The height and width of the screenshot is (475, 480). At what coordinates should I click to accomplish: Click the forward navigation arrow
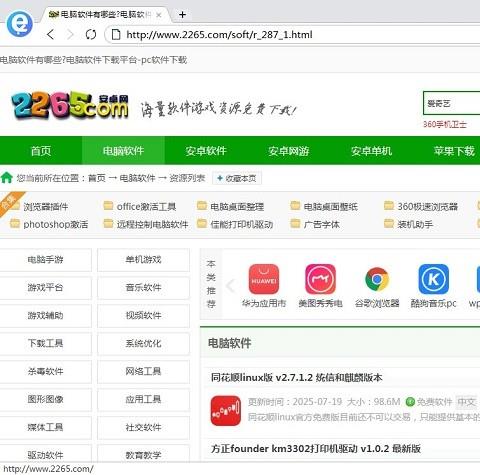70,34
